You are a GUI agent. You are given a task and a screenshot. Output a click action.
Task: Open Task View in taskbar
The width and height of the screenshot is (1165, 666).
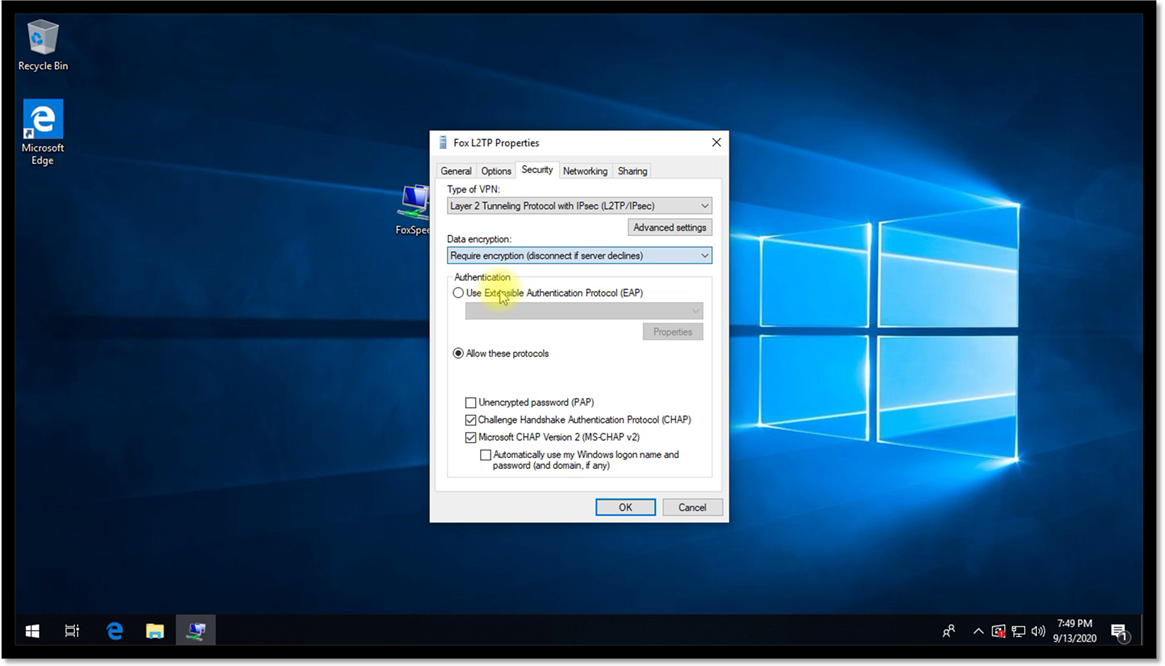click(72, 631)
